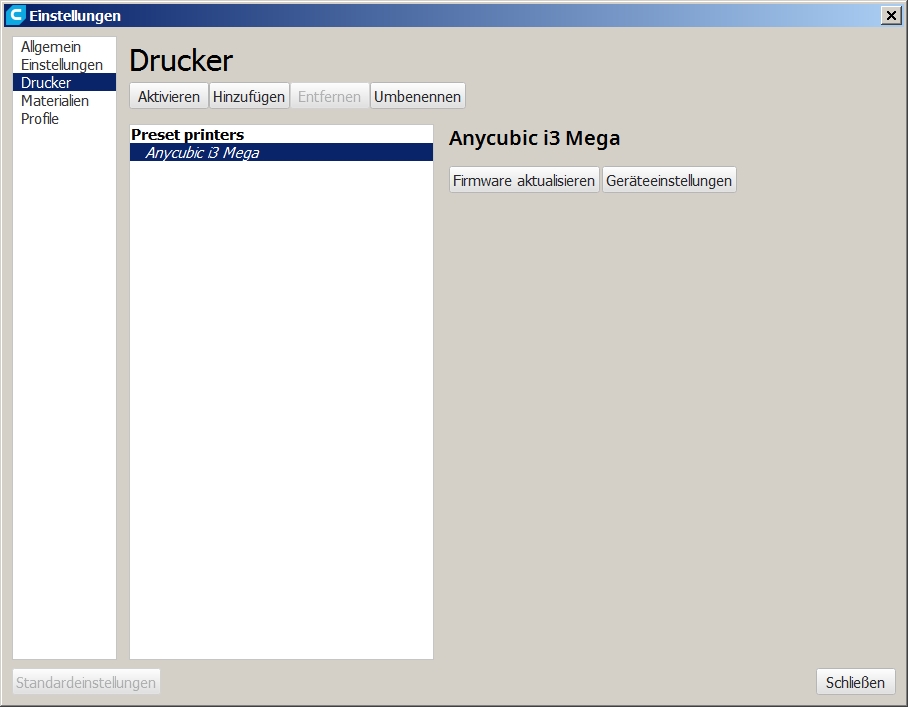908x707 pixels.
Task: Switch to the Materialien page
Action: [x=55, y=101]
